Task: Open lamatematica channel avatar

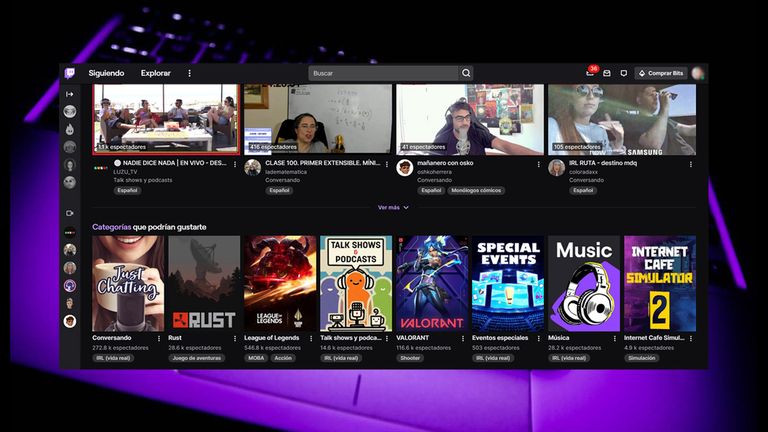Action: [253, 168]
